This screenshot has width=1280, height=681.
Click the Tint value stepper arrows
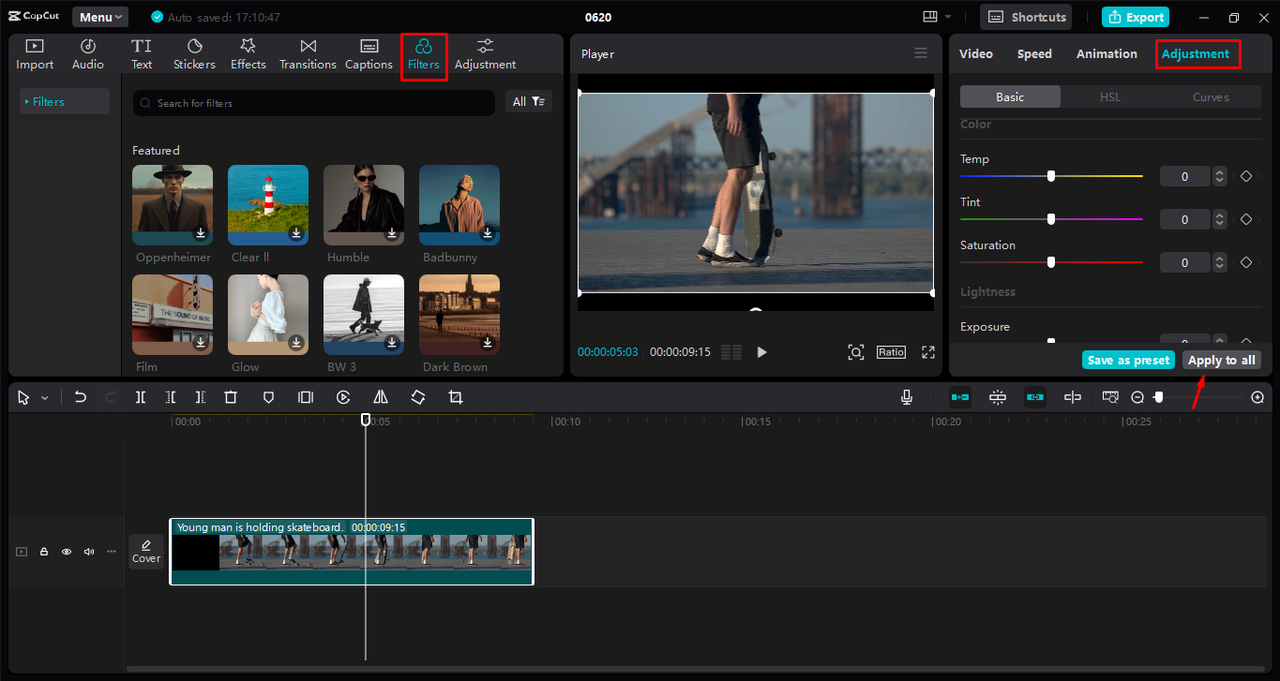pyautogui.click(x=1219, y=219)
